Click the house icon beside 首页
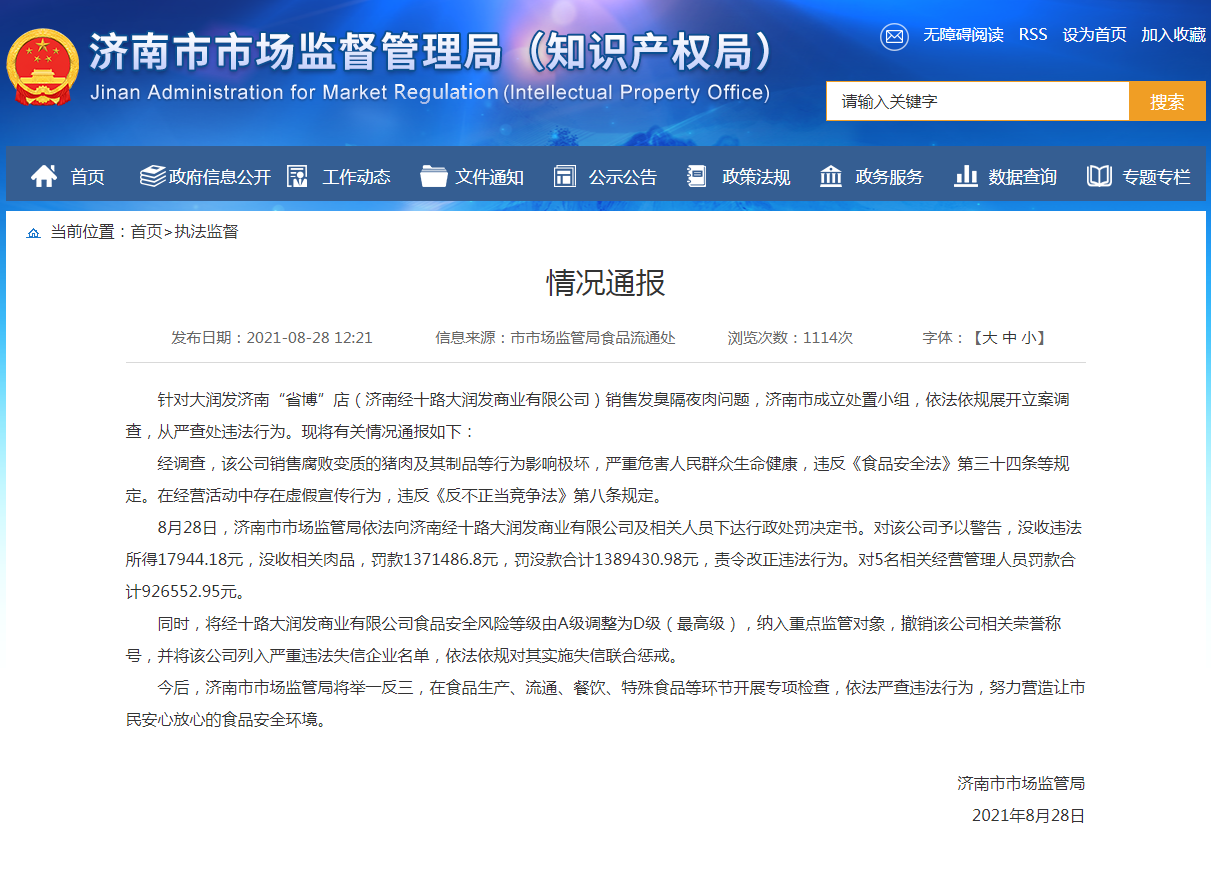The image size is (1211, 869). (44, 177)
